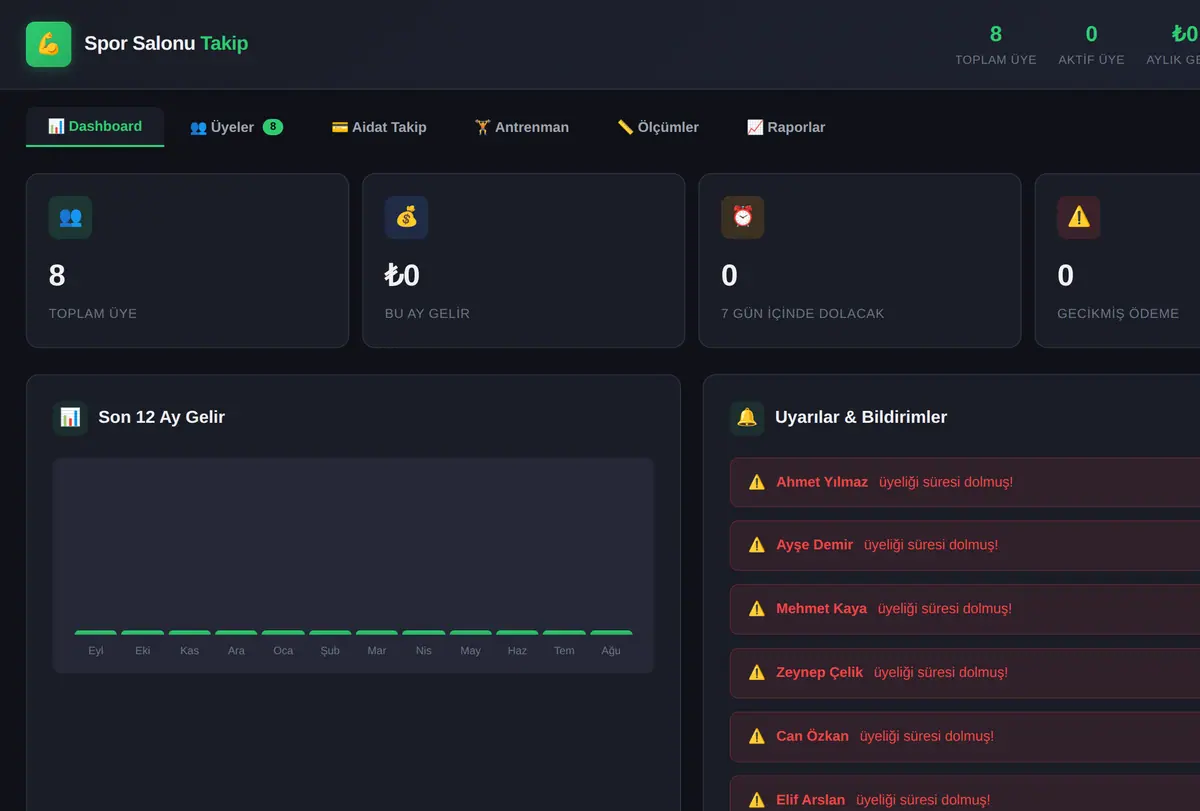Switch to the Üyeler tab
This screenshot has width=1200, height=811.
coord(236,127)
